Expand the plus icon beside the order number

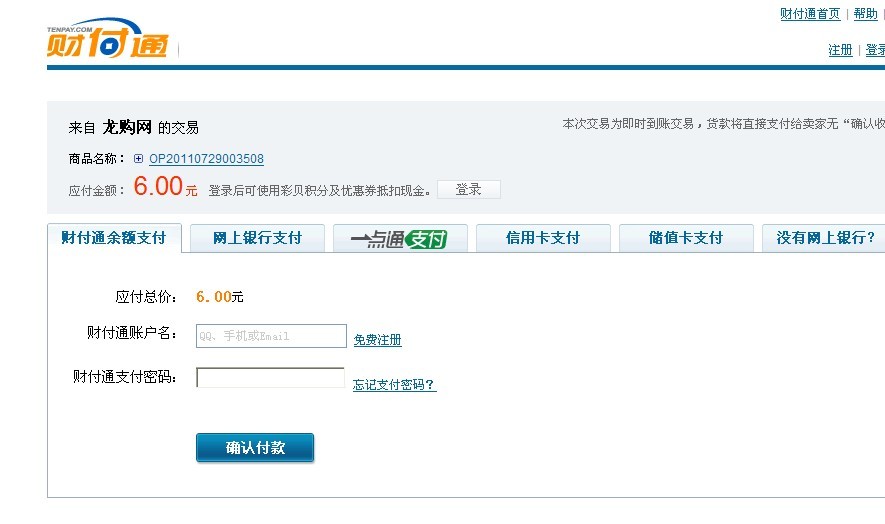point(138,159)
